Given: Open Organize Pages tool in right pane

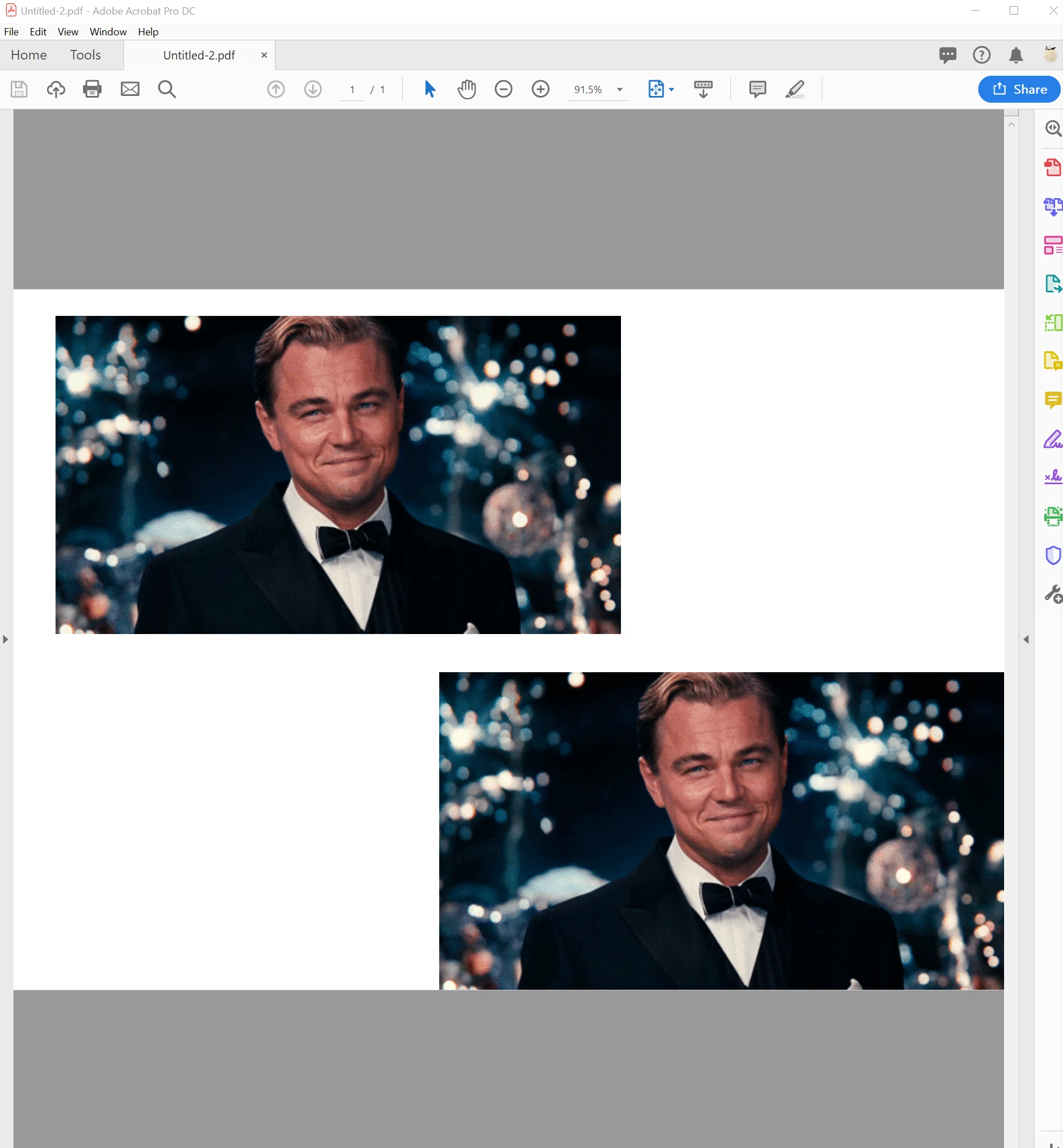Looking at the screenshot, I should [x=1053, y=322].
